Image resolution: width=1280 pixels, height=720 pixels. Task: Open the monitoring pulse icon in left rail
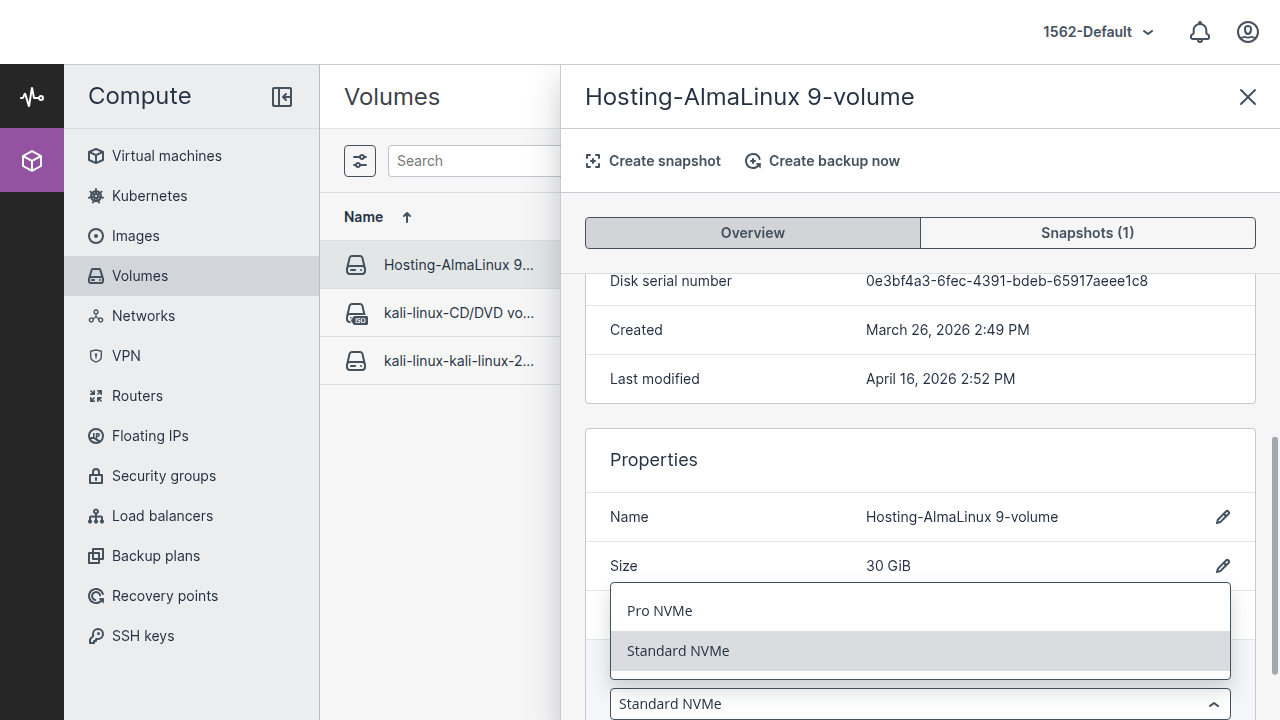pos(32,97)
